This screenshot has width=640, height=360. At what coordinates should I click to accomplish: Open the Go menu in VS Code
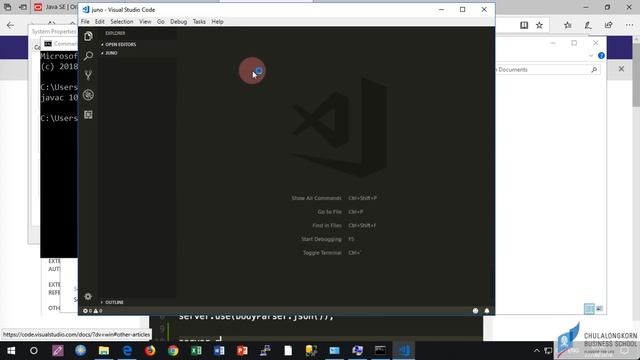click(x=161, y=22)
